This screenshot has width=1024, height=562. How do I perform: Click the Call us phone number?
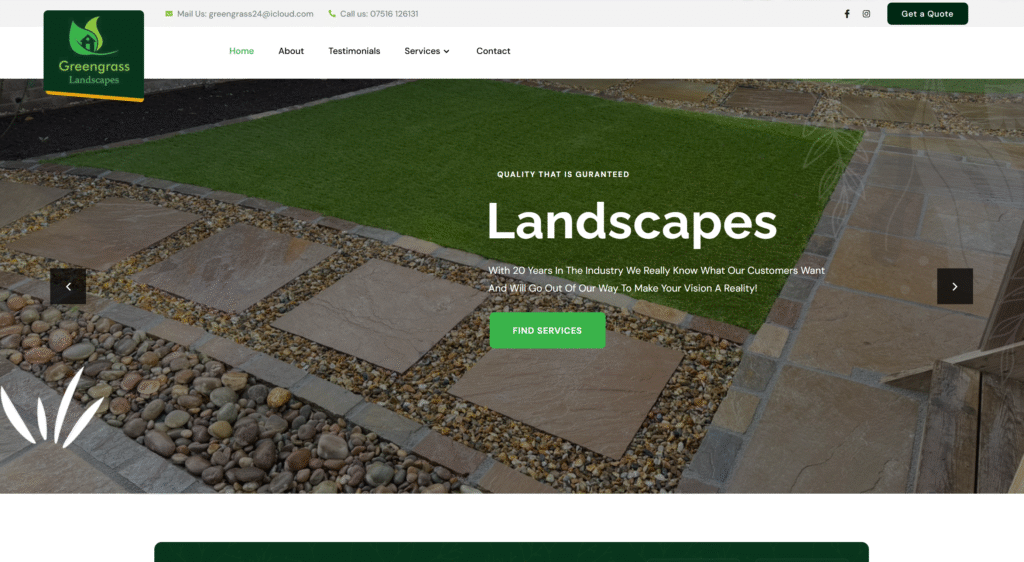pos(392,14)
